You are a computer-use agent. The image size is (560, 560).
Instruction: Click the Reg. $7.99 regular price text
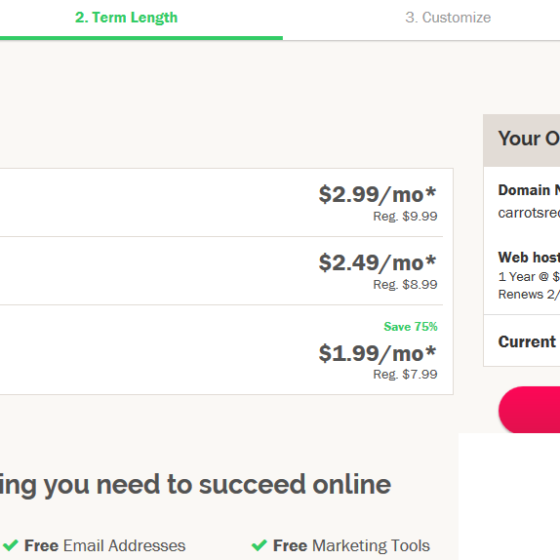coord(405,374)
